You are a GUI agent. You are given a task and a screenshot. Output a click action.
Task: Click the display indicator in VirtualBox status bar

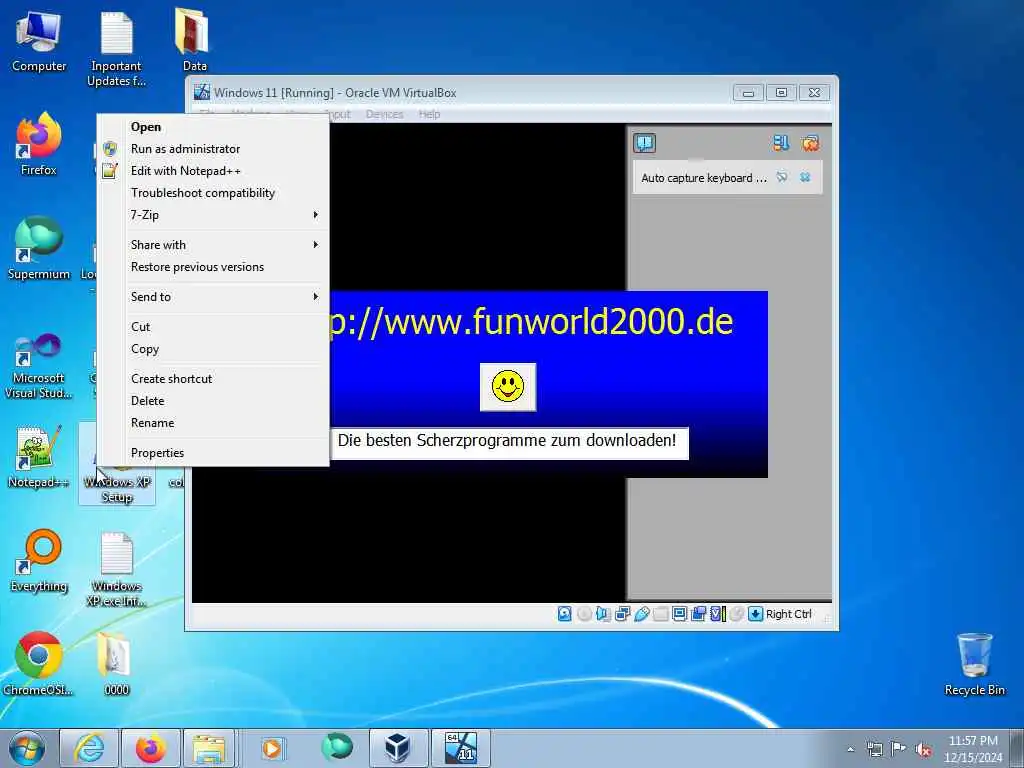[x=679, y=614]
